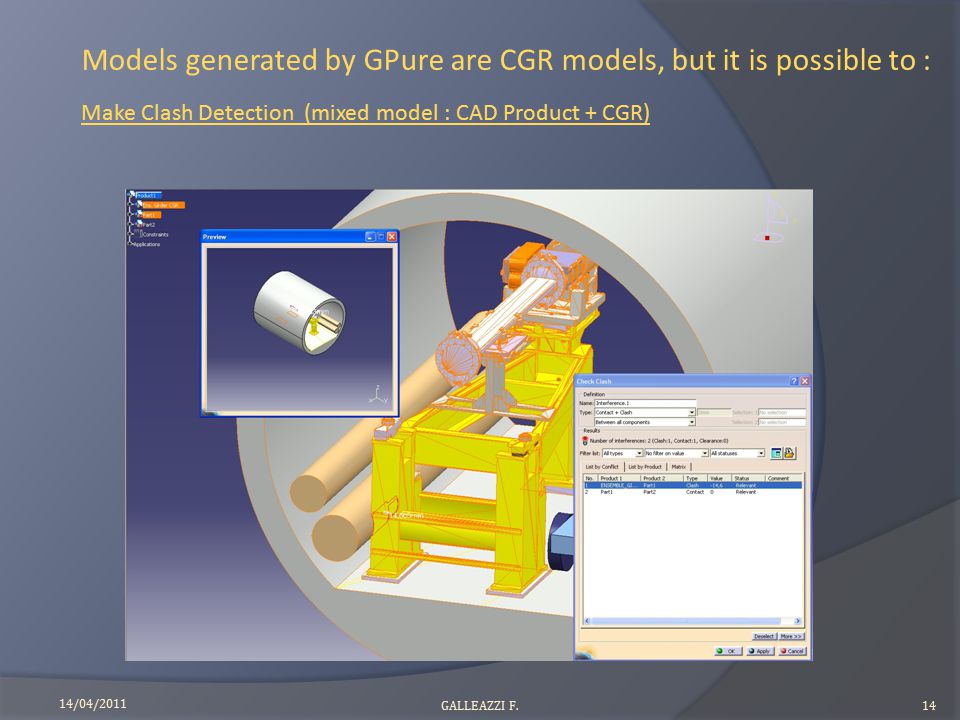This screenshot has height=720, width=960.
Task: Close the Check Clash dialog
Action: coord(804,381)
